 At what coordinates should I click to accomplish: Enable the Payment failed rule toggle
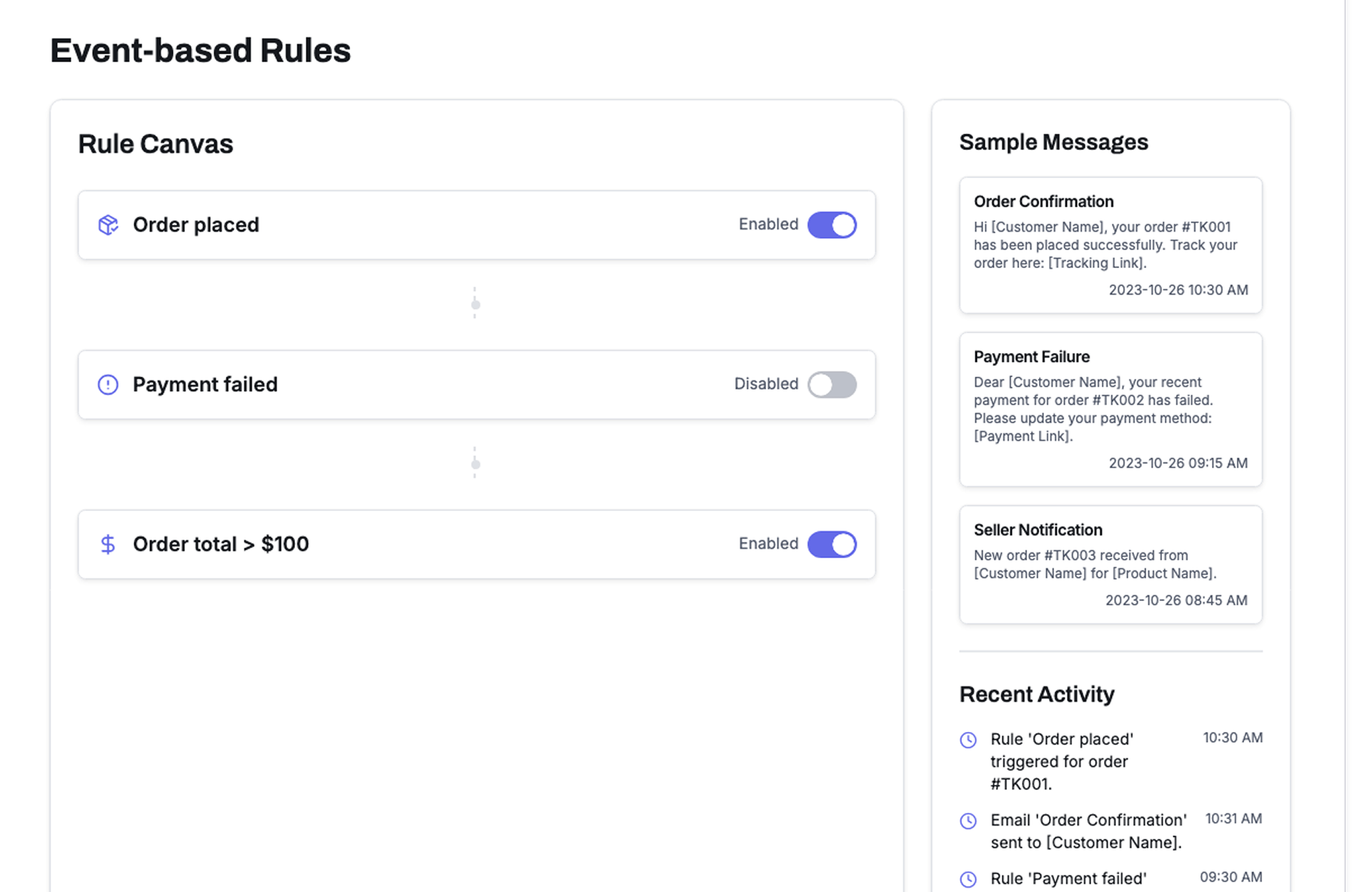click(832, 385)
